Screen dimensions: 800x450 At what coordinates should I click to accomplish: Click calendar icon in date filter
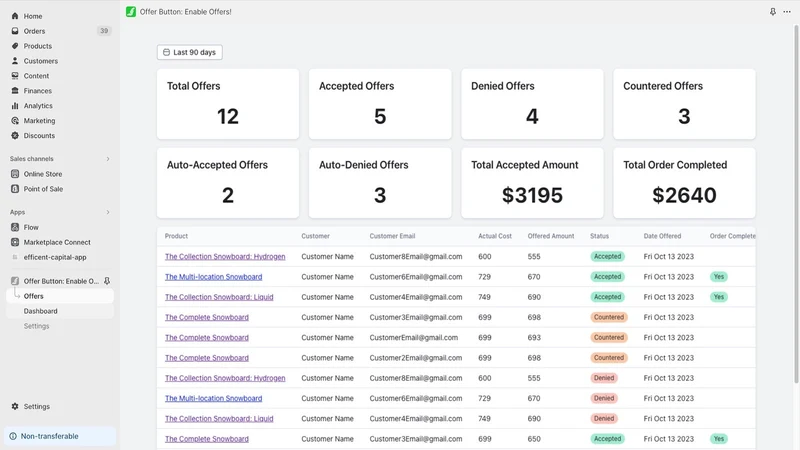166,52
